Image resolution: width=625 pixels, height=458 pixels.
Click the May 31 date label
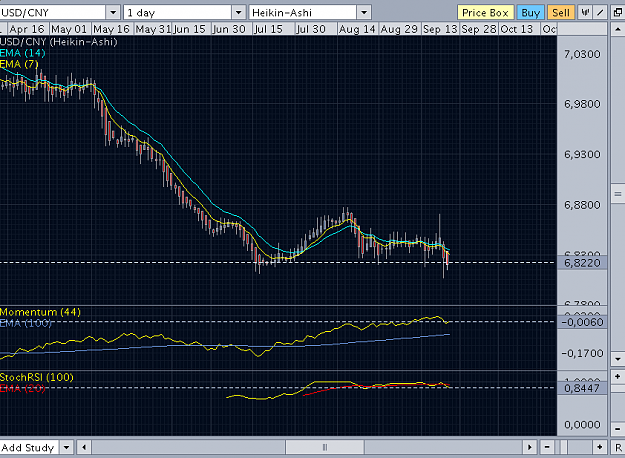(x=153, y=29)
